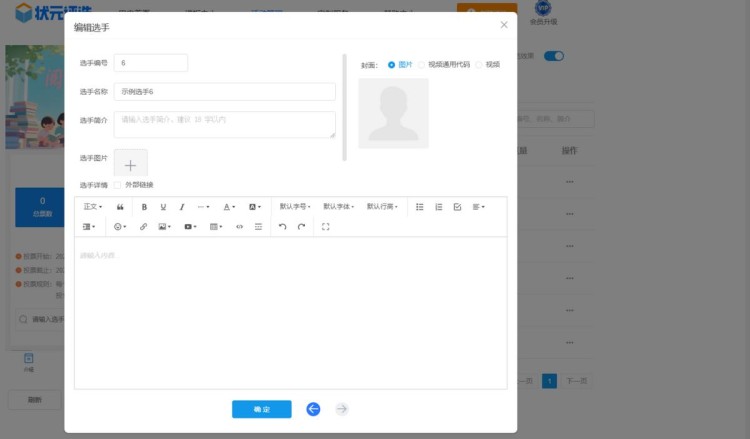This screenshot has width=750, height=439.
Task: Click the plus box to upload 选手图片
Action: pos(130,164)
